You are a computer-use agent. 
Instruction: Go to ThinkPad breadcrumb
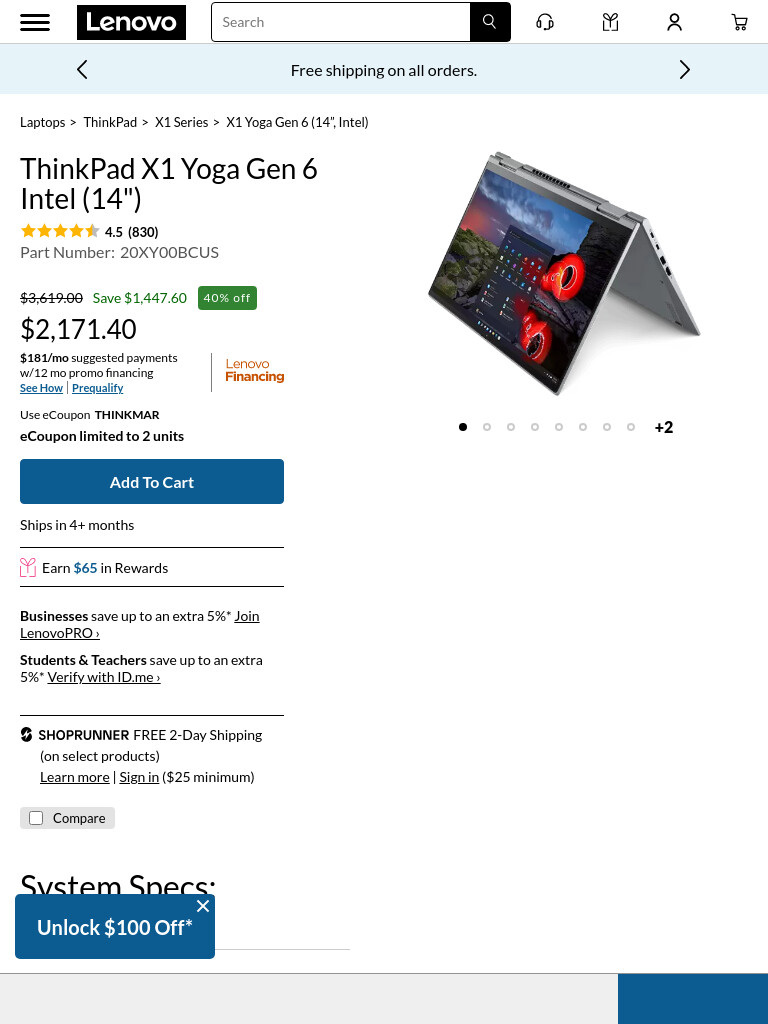coord(110,122)
